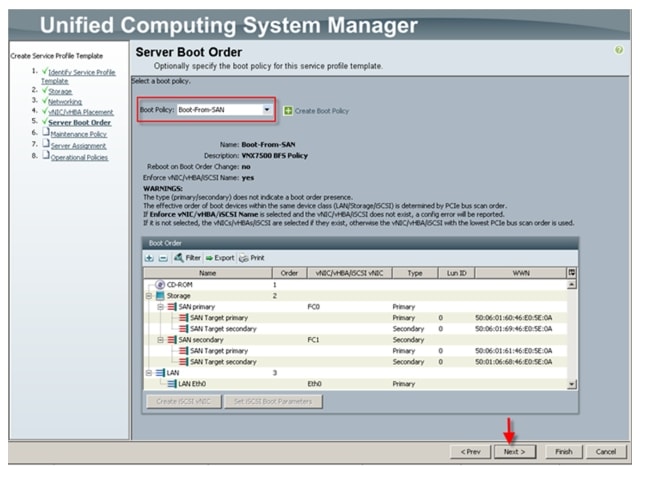This screenshot has width=649, height=482.
Task: Select WWN 50:06:01:60:46:E0:5E:0A cell
Action: (514, 318)
